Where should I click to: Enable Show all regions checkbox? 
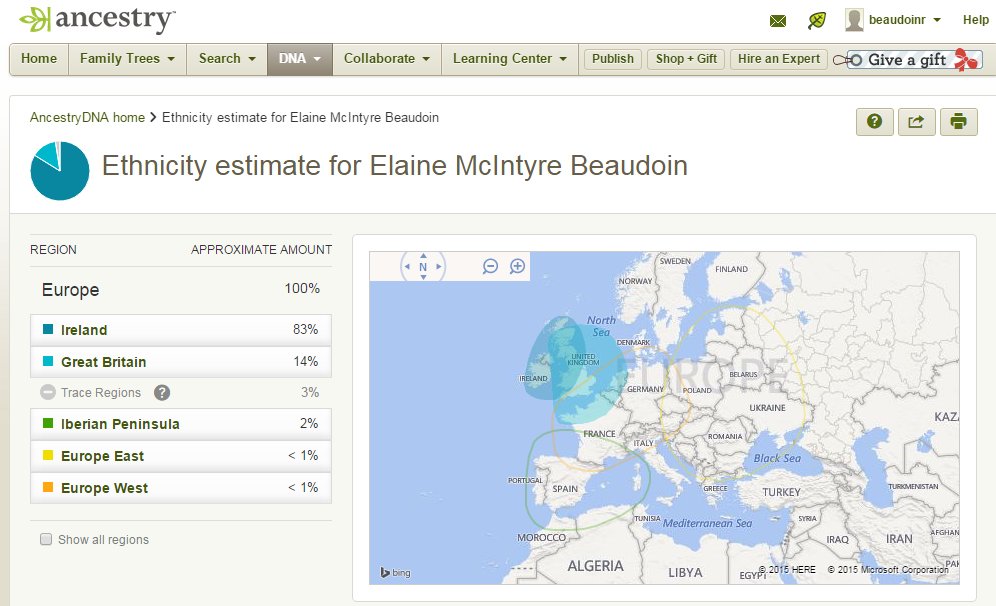tap(46, 539)
